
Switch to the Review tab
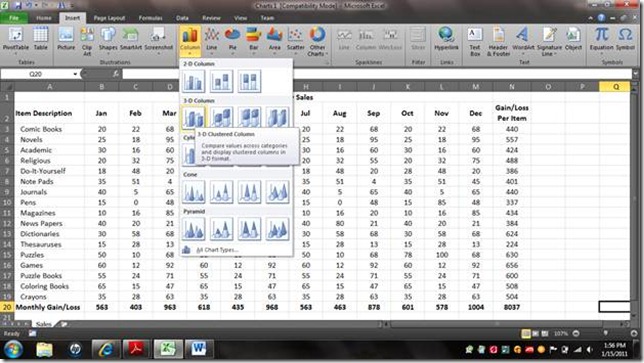pos(211,18)
